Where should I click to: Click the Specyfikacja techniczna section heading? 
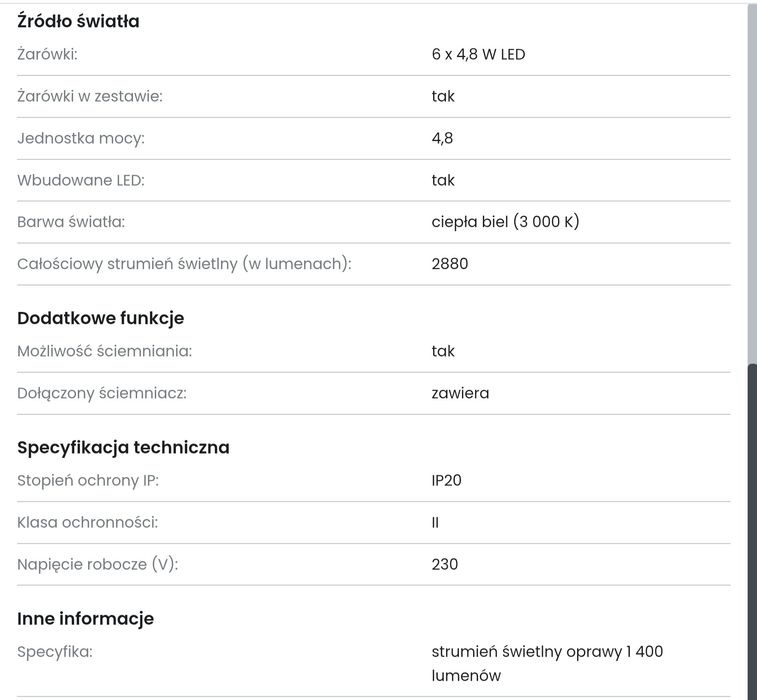click(123, 447)
